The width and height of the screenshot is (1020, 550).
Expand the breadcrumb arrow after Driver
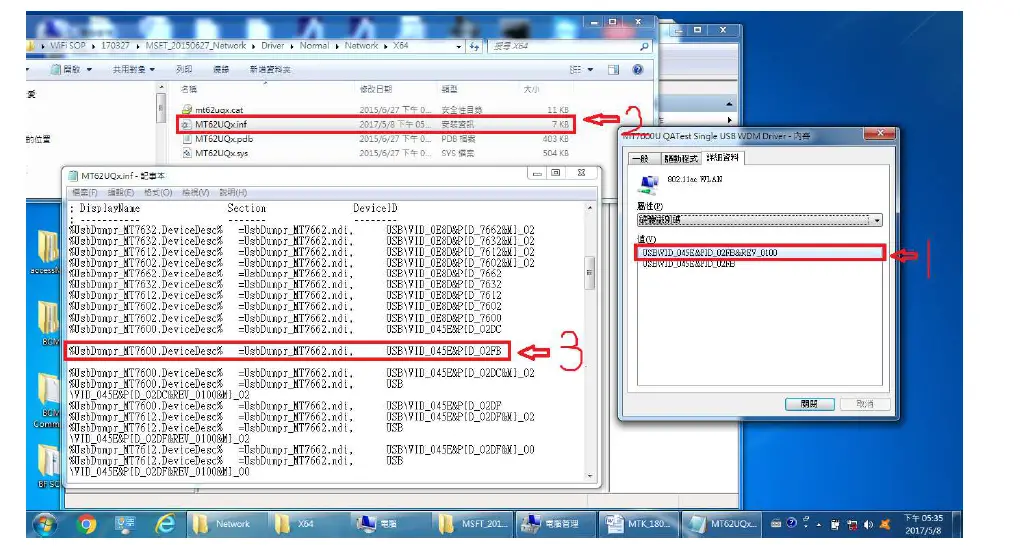point(291,46)
